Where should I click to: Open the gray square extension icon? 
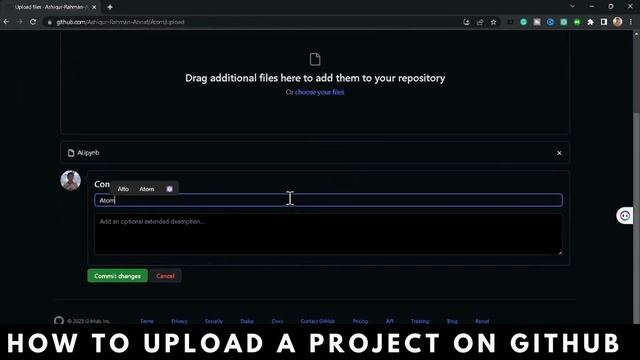coord(537,22)
